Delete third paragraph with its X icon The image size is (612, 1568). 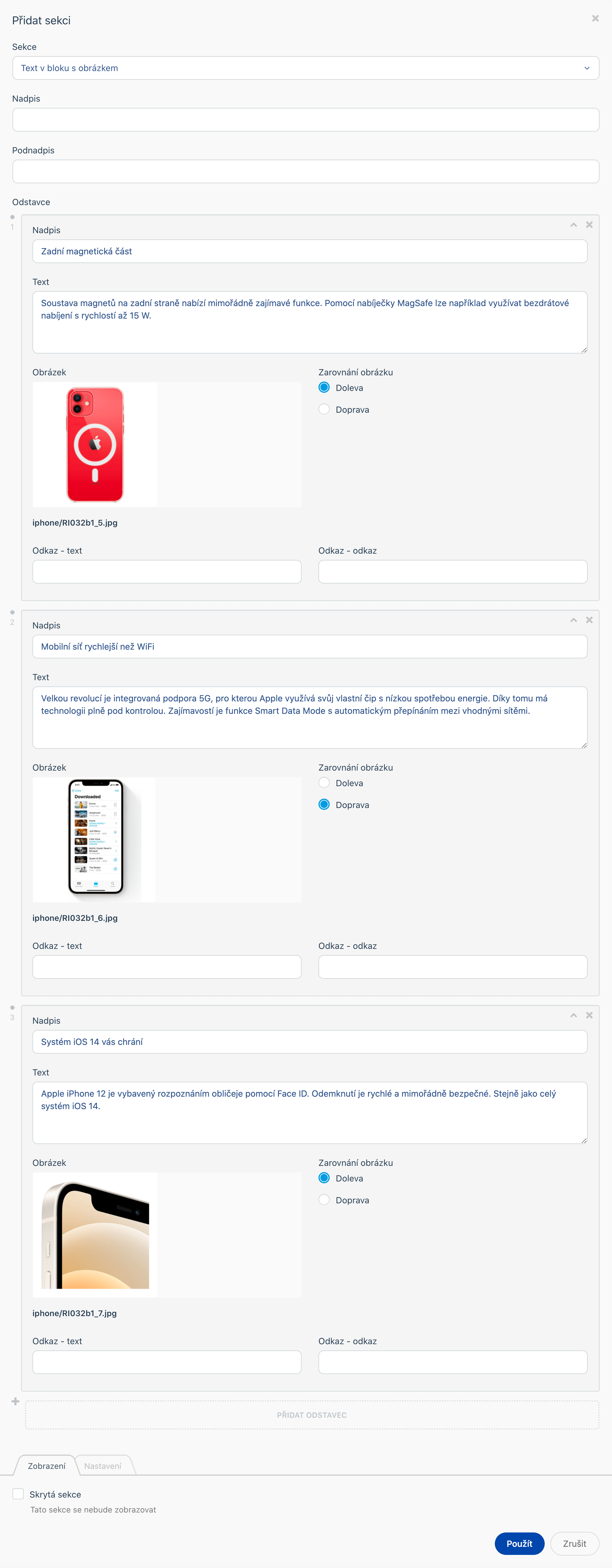pyautogui.click(x=589, y=1015)
